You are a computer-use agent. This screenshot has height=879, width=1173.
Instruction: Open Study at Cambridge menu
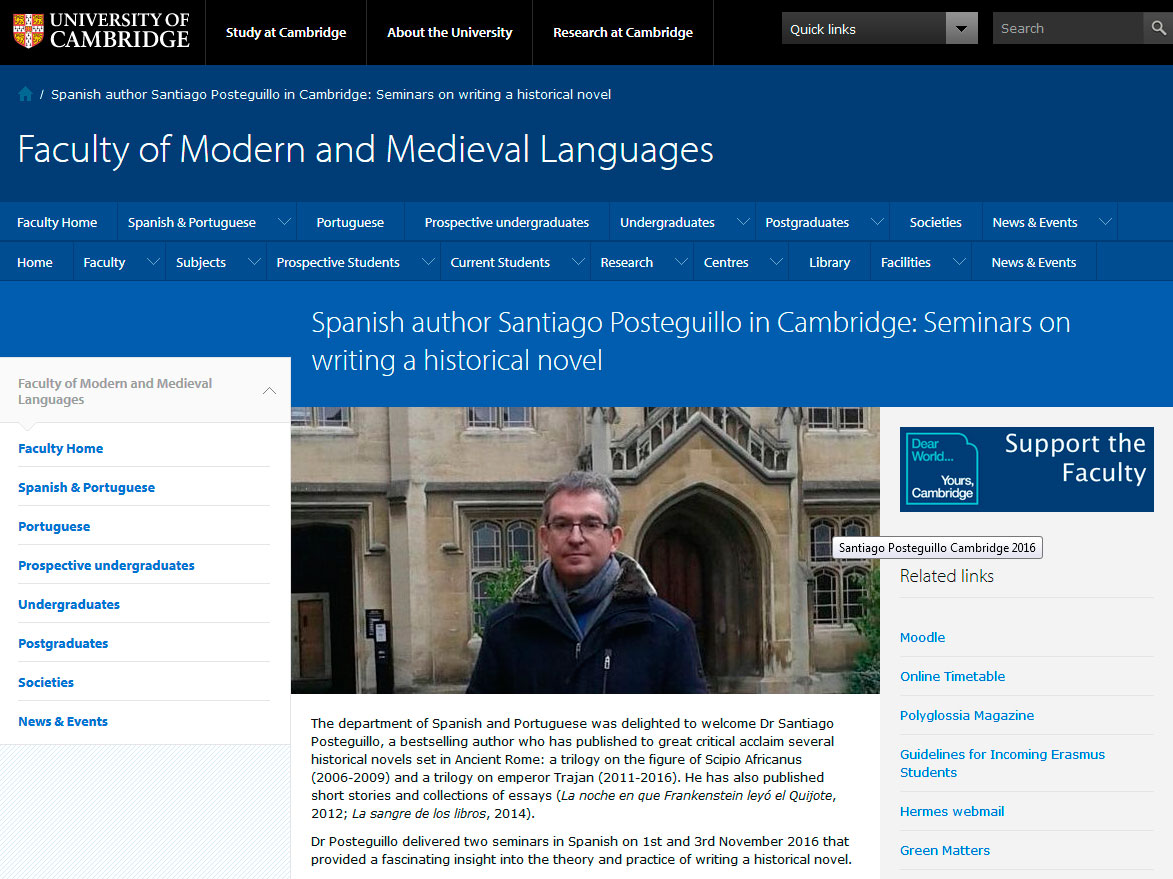coord(286,32)
